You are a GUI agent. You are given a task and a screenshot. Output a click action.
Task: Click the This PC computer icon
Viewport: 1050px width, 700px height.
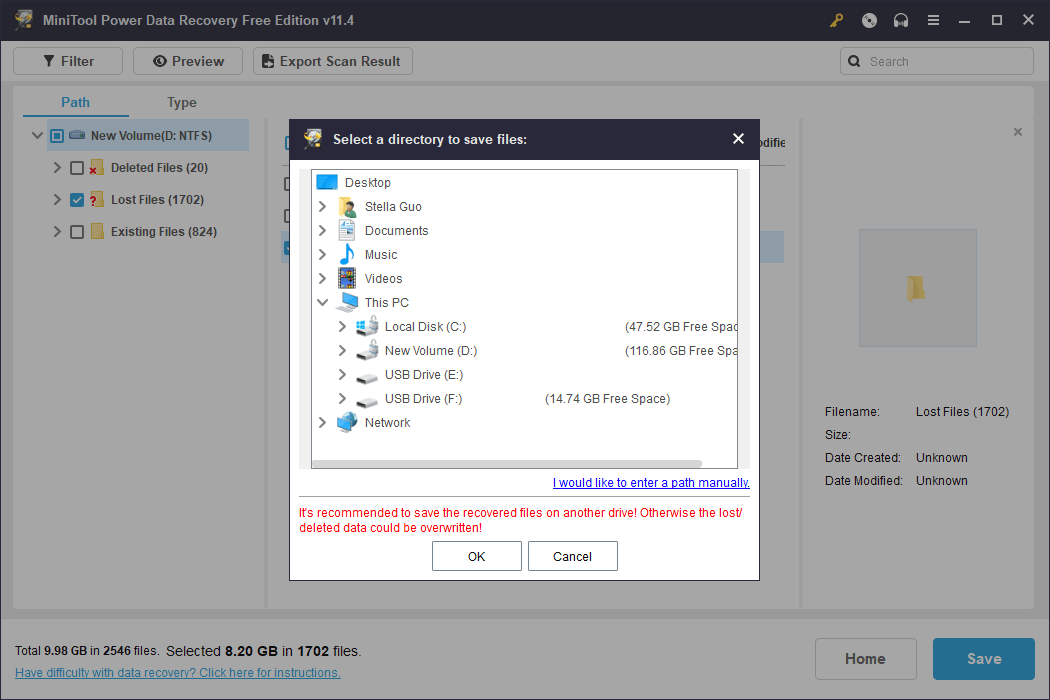347,302
